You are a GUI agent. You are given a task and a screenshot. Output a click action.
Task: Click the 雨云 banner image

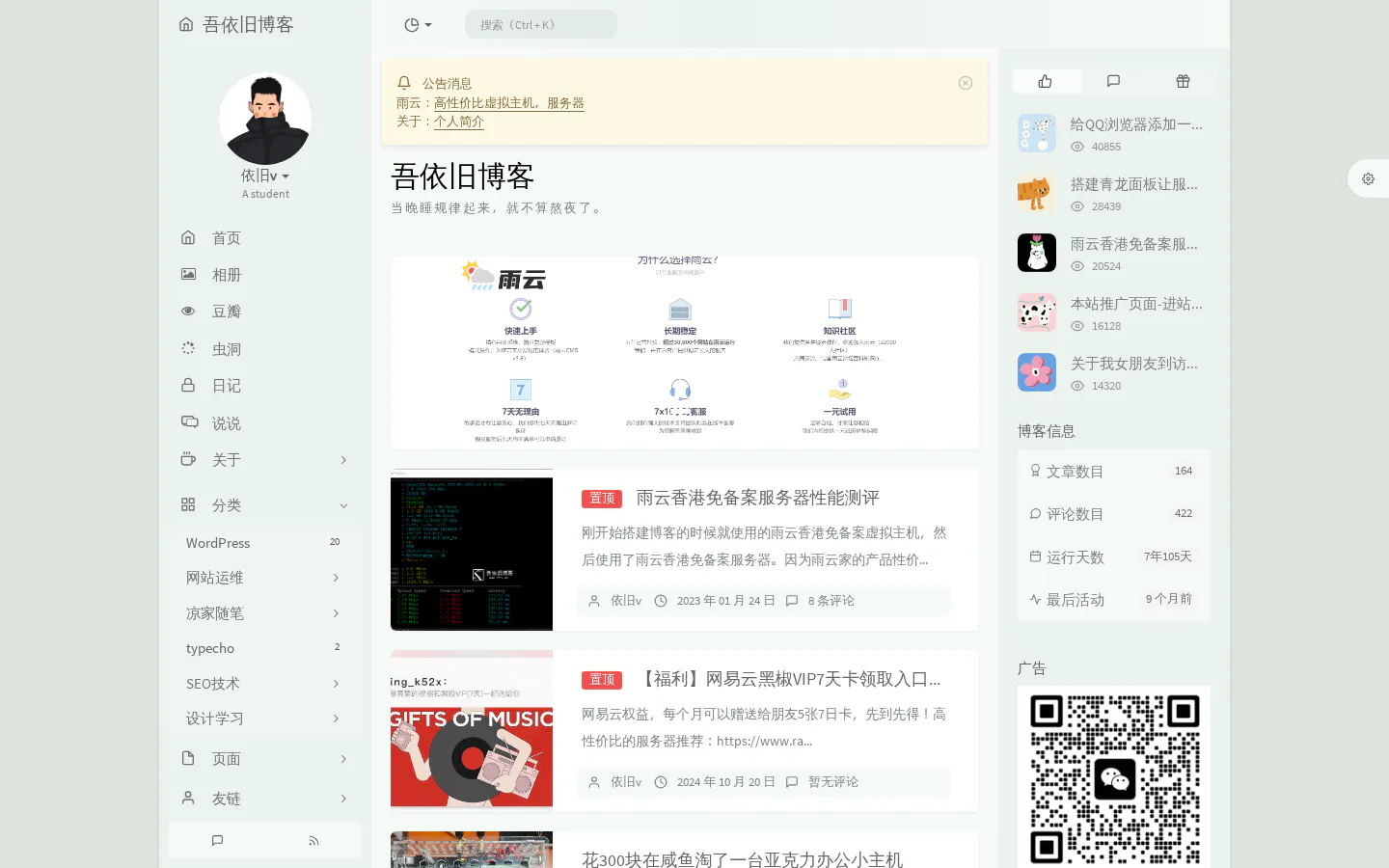[x=685, y=352]
